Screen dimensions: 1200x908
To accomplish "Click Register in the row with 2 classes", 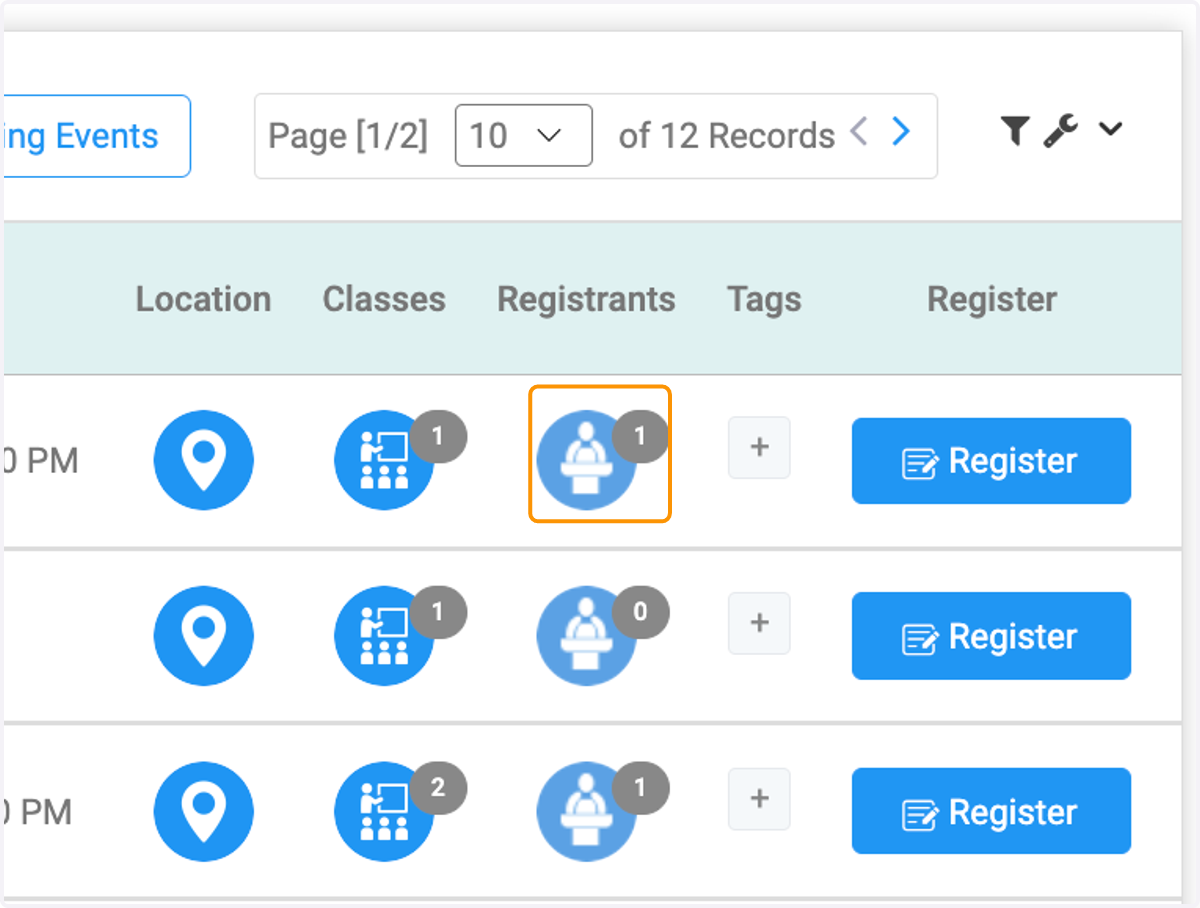I will point(991,811).
